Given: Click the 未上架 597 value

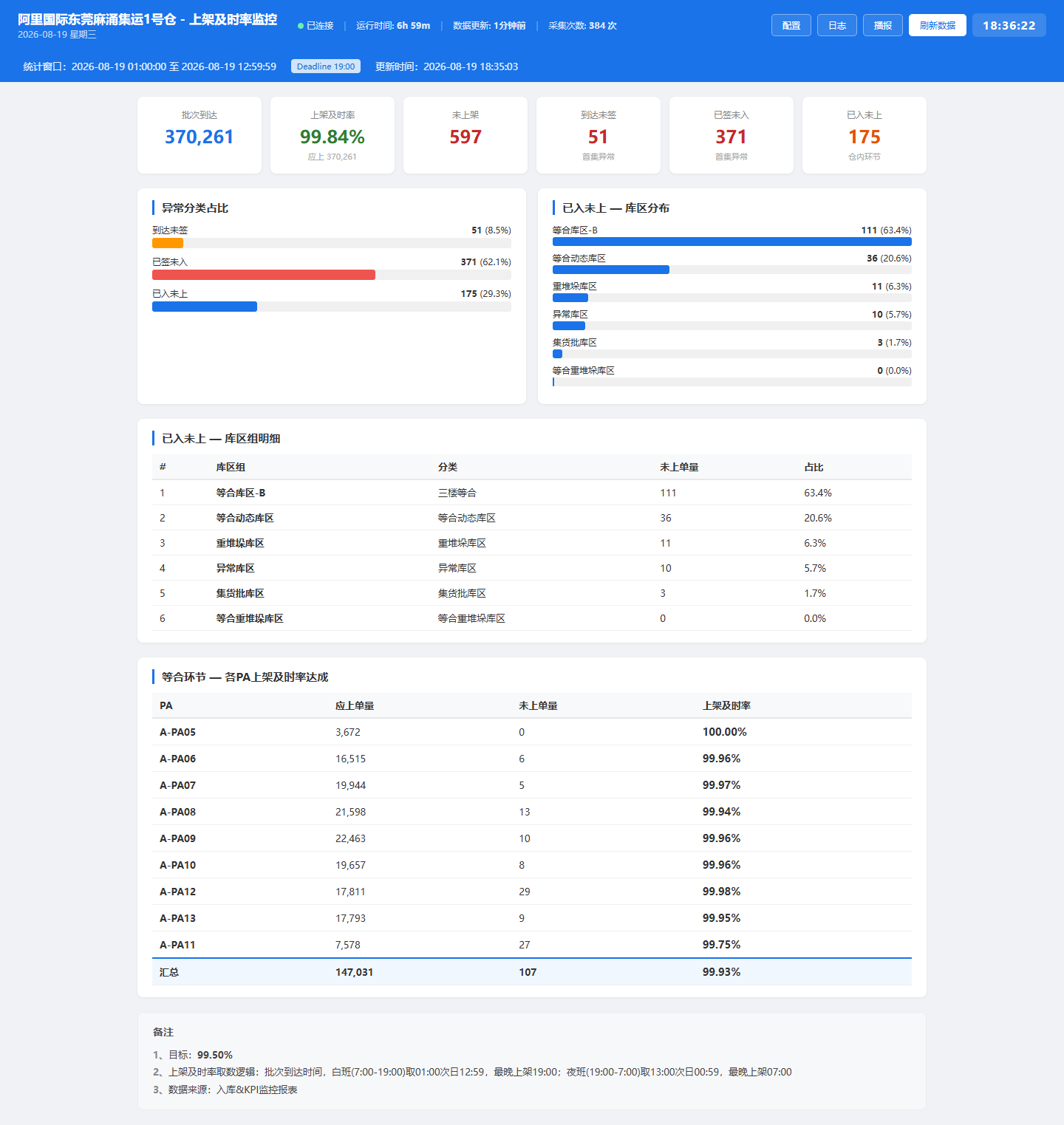Looking at the screenshot, I should (x=465, y=137).
